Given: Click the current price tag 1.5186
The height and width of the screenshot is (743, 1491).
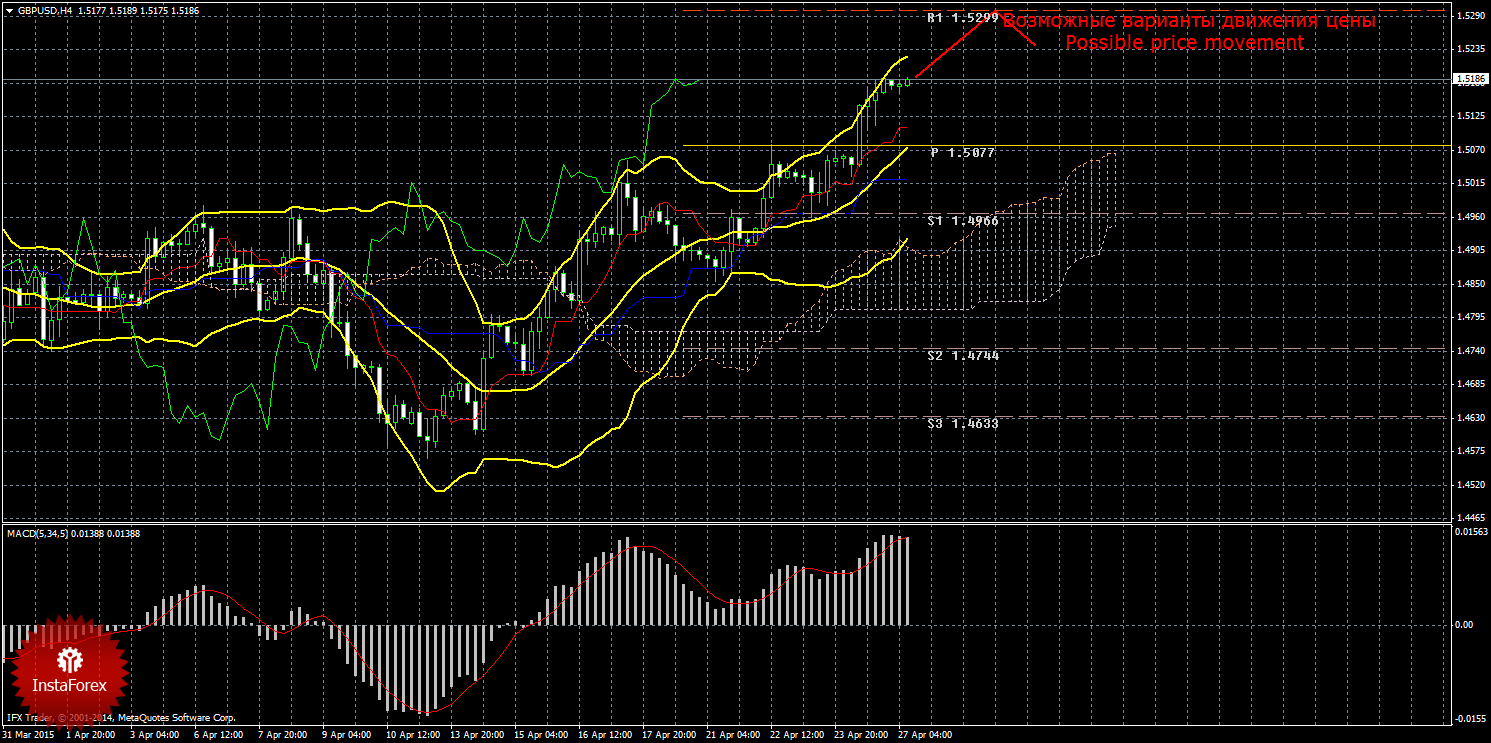Looking at the screenshot, I should click(x=1469, y=78).
